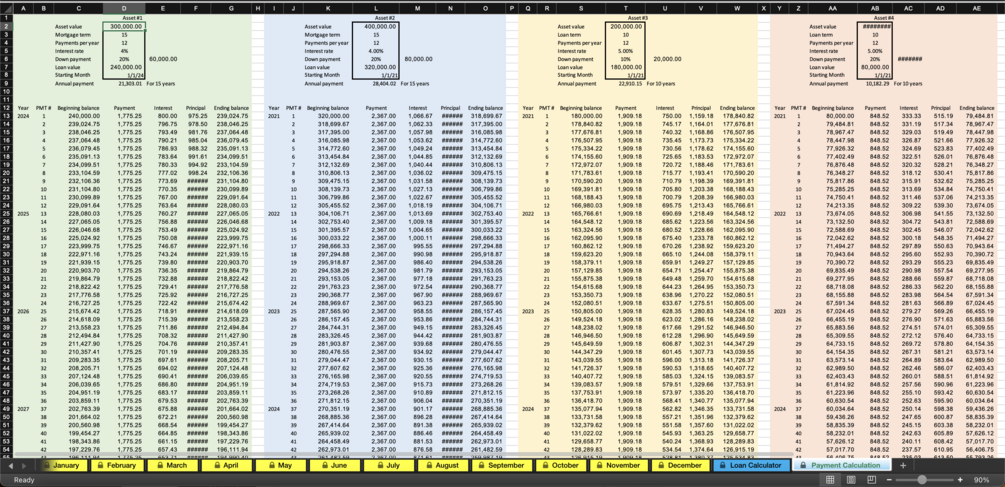Click the 60,000.00 down payment amount
1005x487 pixels.
click(x=163, y=59)
